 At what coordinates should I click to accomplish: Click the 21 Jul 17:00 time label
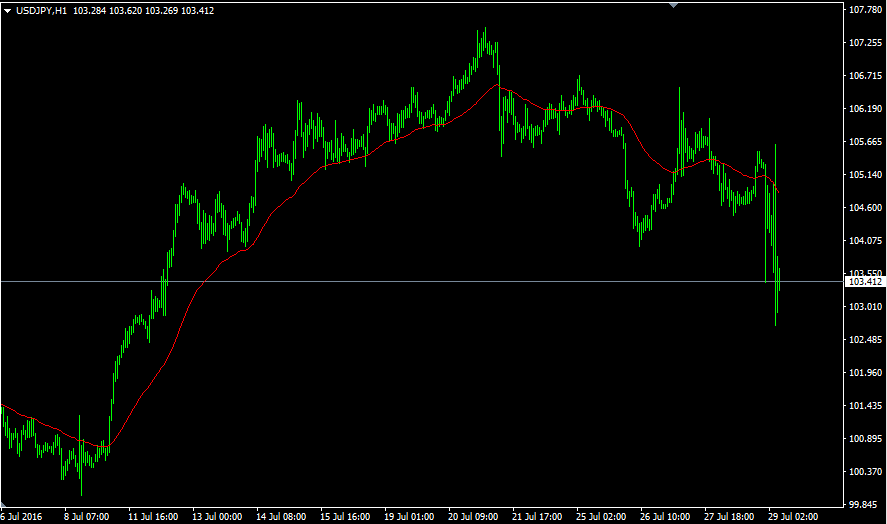[x=537, y=517]
